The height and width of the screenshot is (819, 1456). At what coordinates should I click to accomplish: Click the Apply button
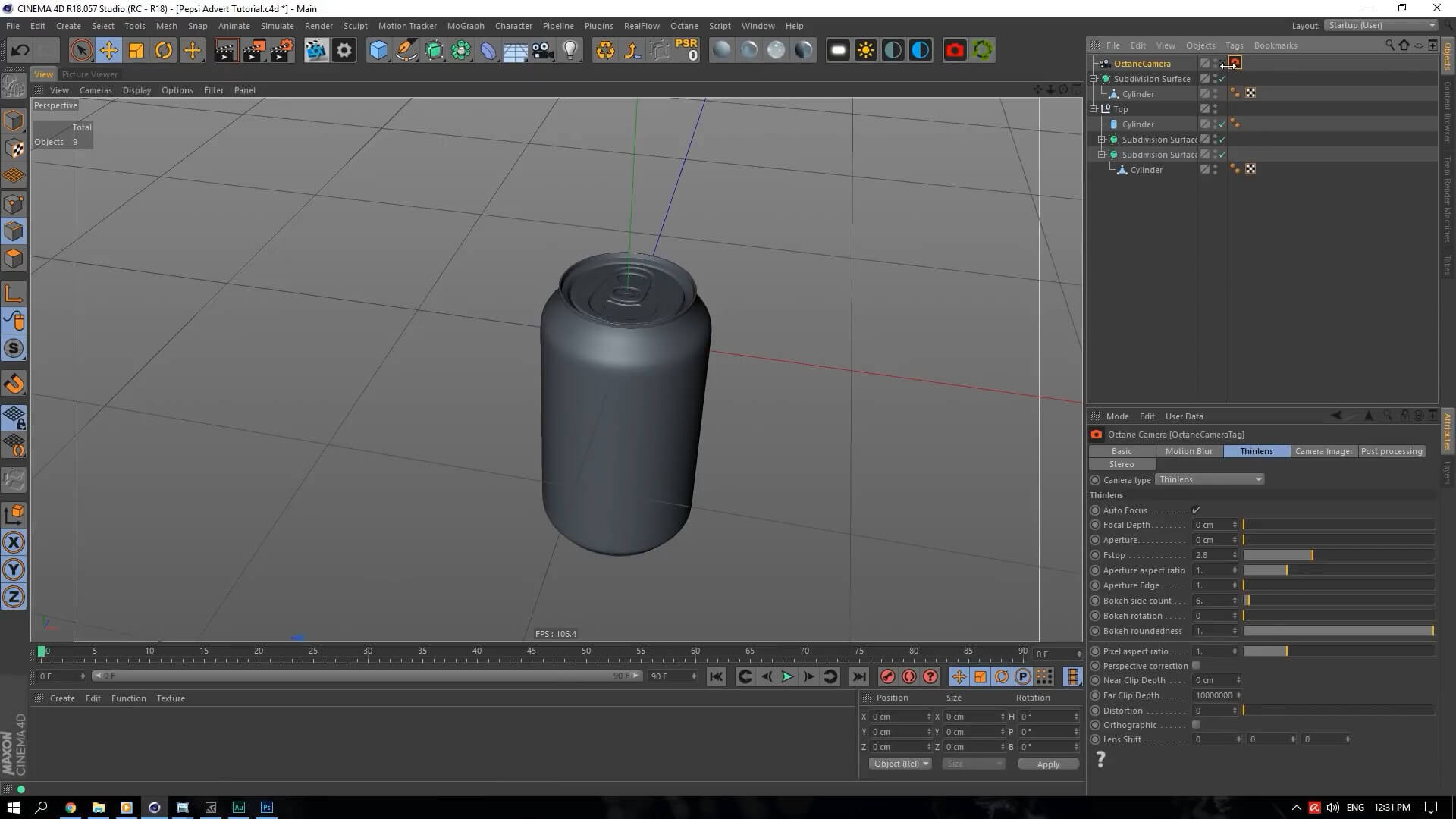click(x=1048, y=764)
